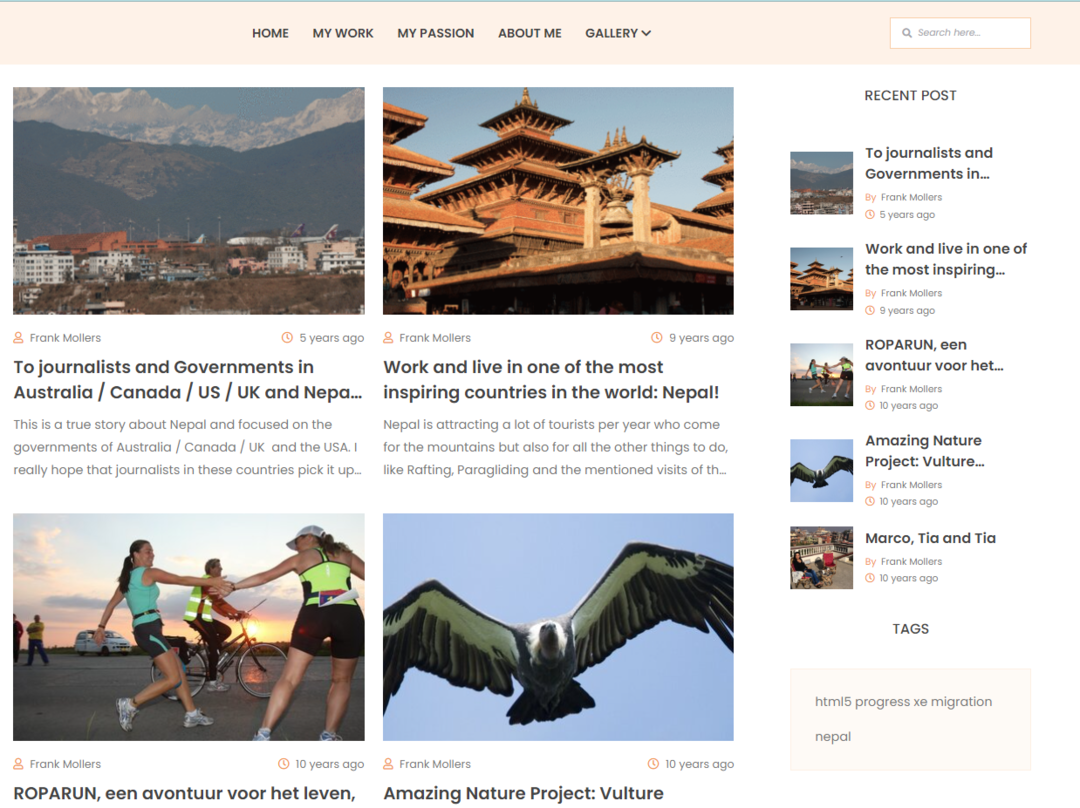Click sidebar temple thumbnail

(x=821, y=279)
